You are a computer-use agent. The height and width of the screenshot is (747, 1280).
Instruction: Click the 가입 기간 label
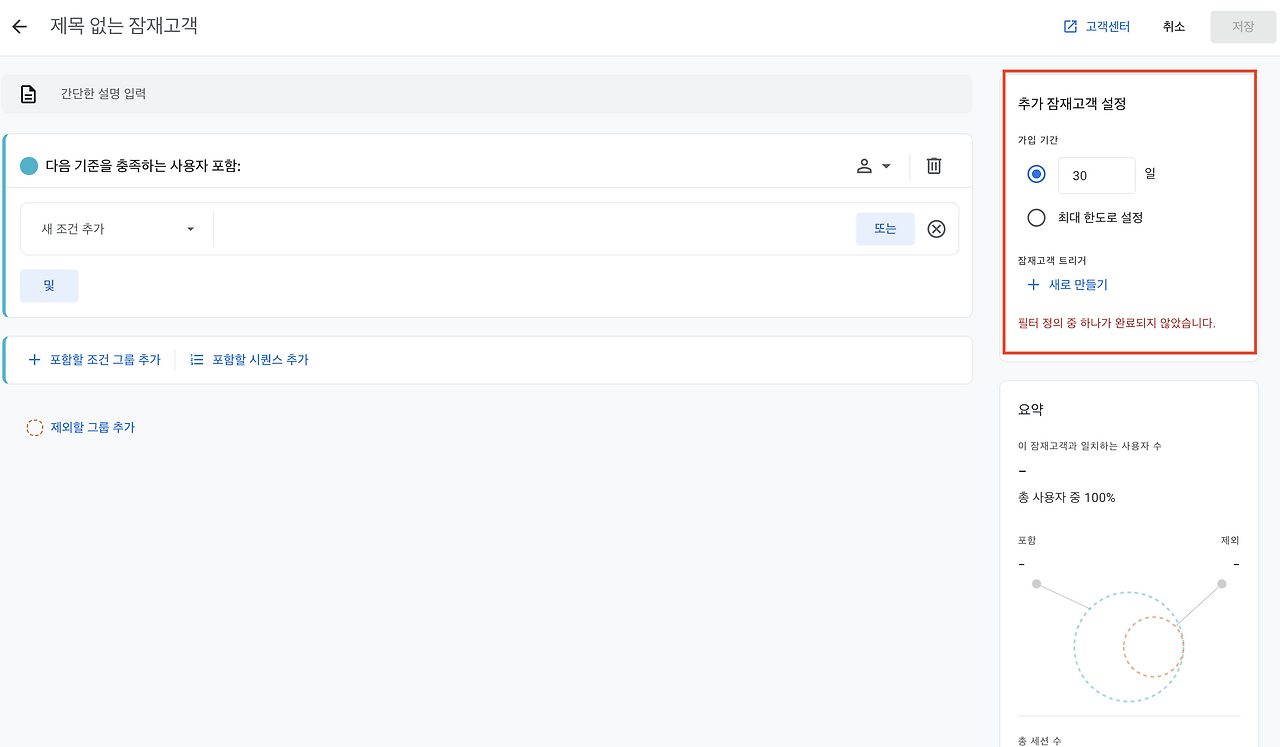(1037, 140)
